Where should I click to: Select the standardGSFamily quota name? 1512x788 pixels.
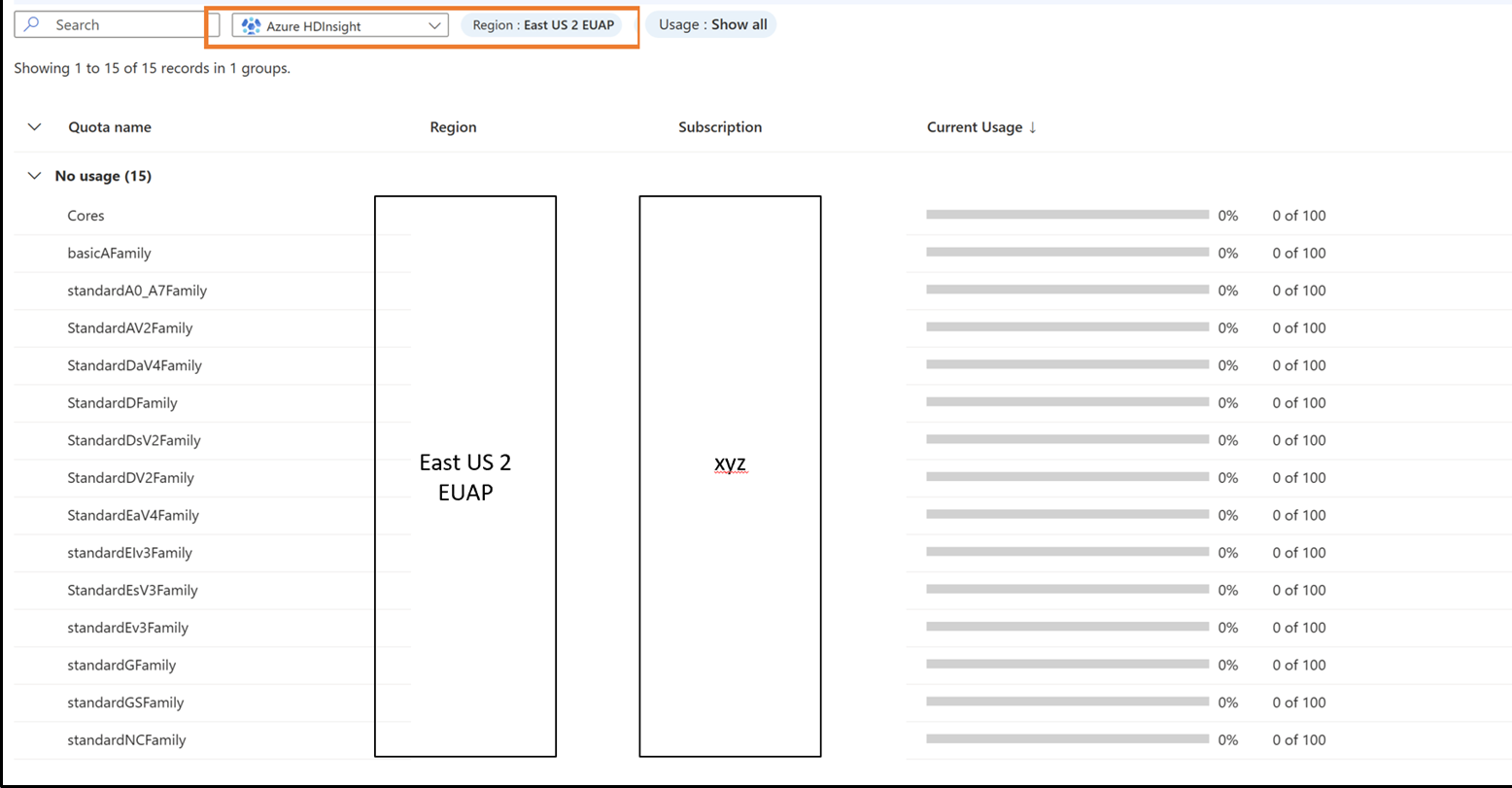point(125,702)
